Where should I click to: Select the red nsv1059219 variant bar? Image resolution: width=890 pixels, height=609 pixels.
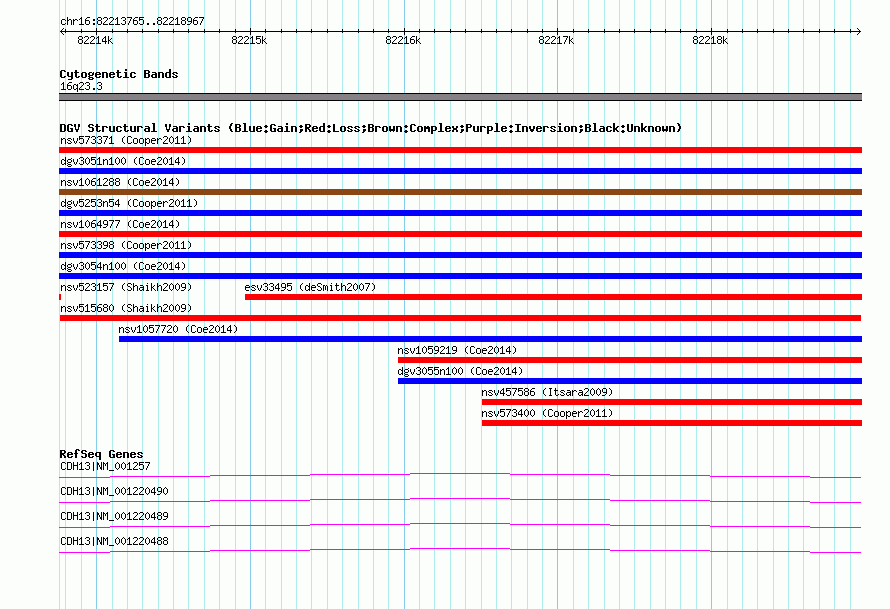click(630, 360)
